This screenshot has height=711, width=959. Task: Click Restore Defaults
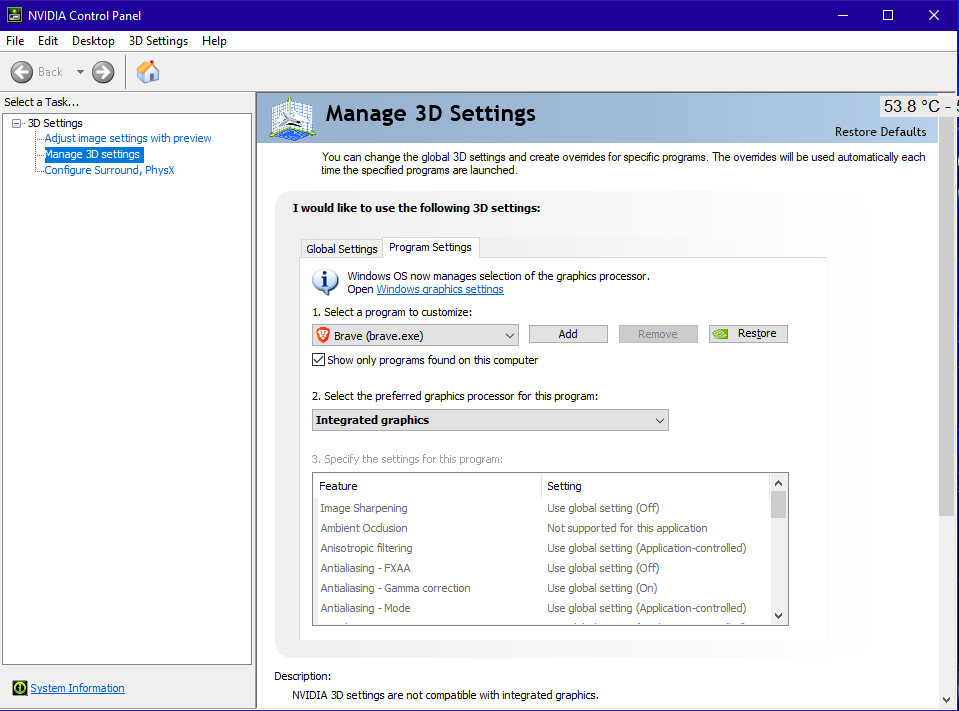880,131
